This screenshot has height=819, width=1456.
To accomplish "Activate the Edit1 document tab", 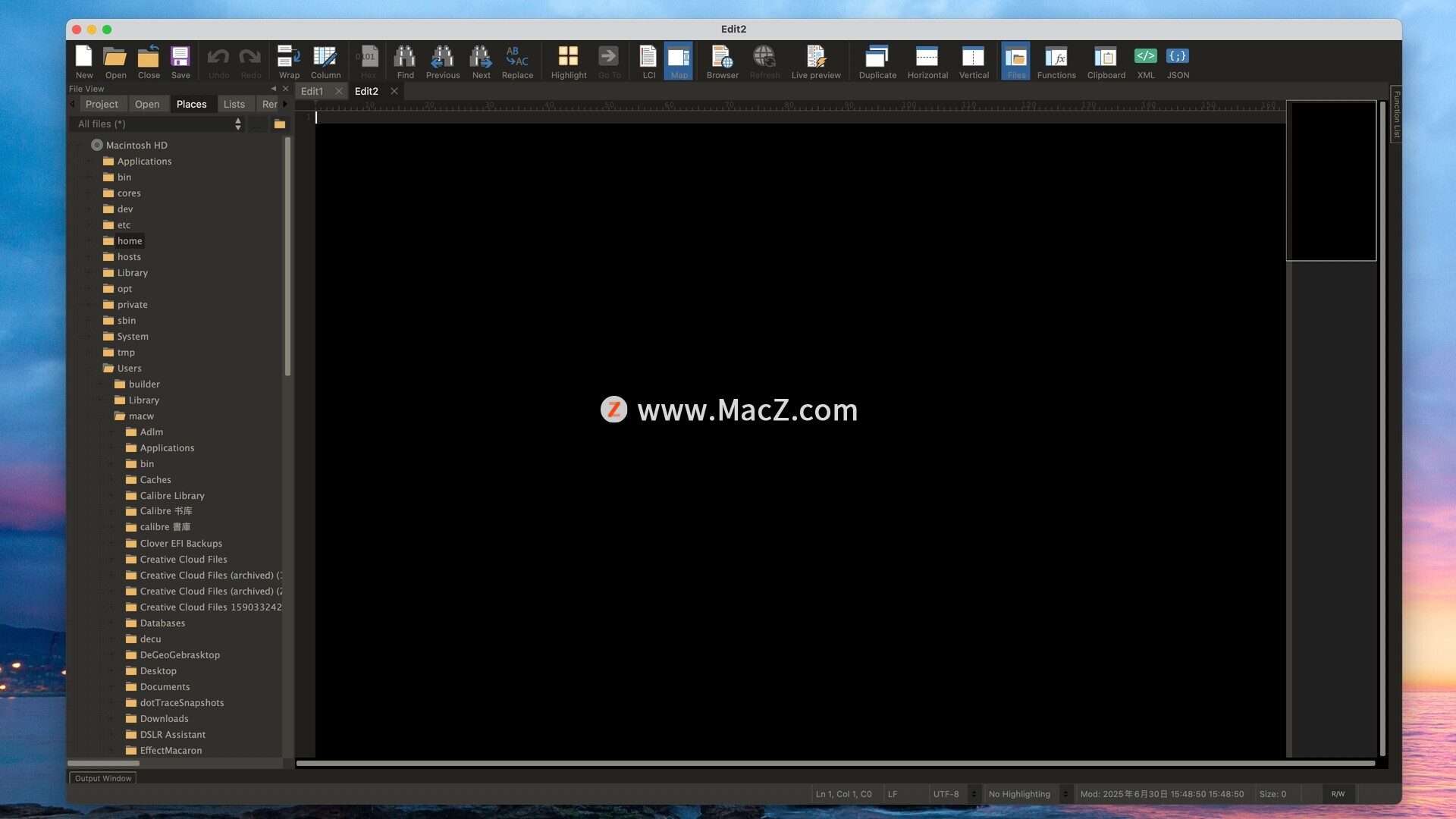I will click(x=312, y=91).
